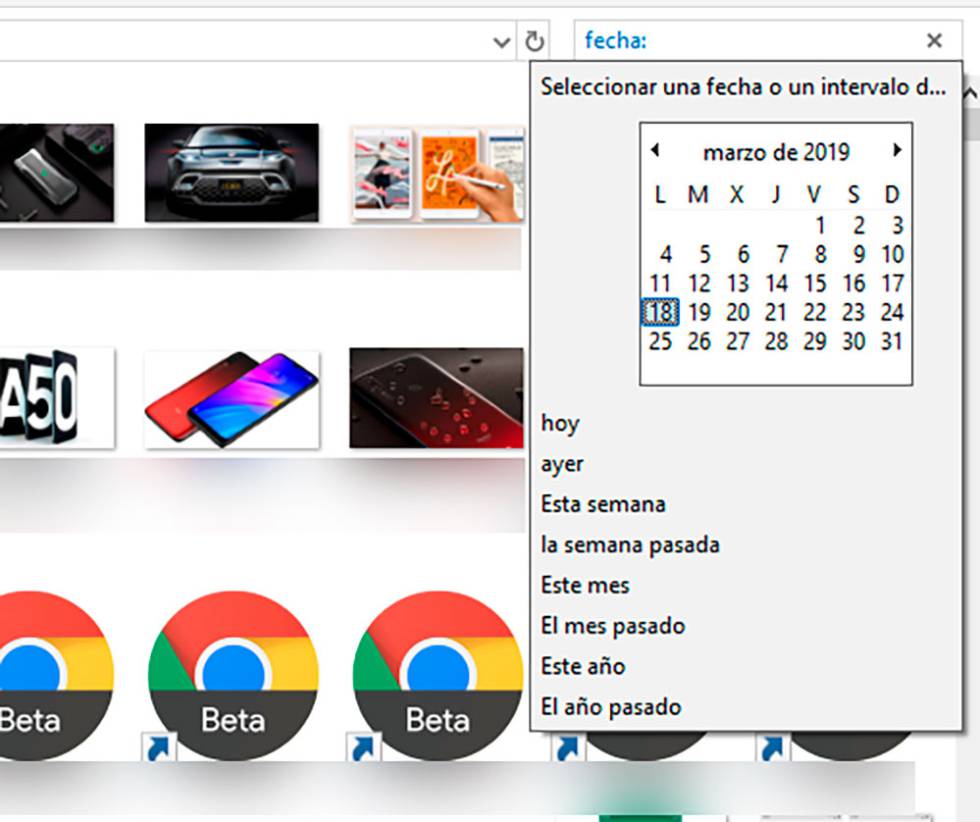Pick day 3 in the calendar
Image resolution: width=980 pixels, height=822 pixels.
(x=898, y=225)
